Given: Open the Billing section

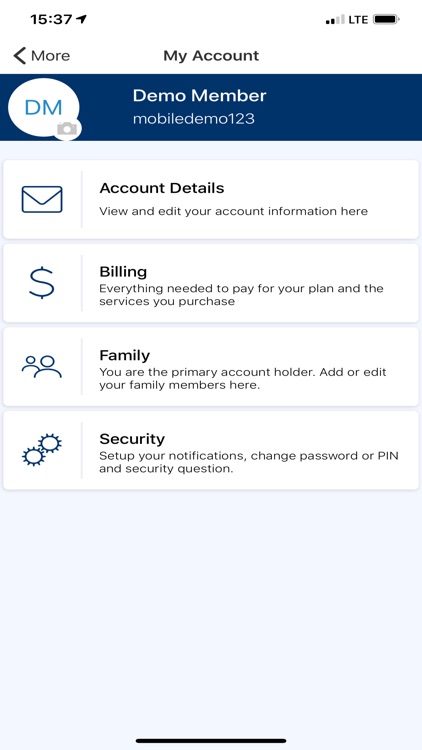Looking at the screenshot, I should coord(211,283).
